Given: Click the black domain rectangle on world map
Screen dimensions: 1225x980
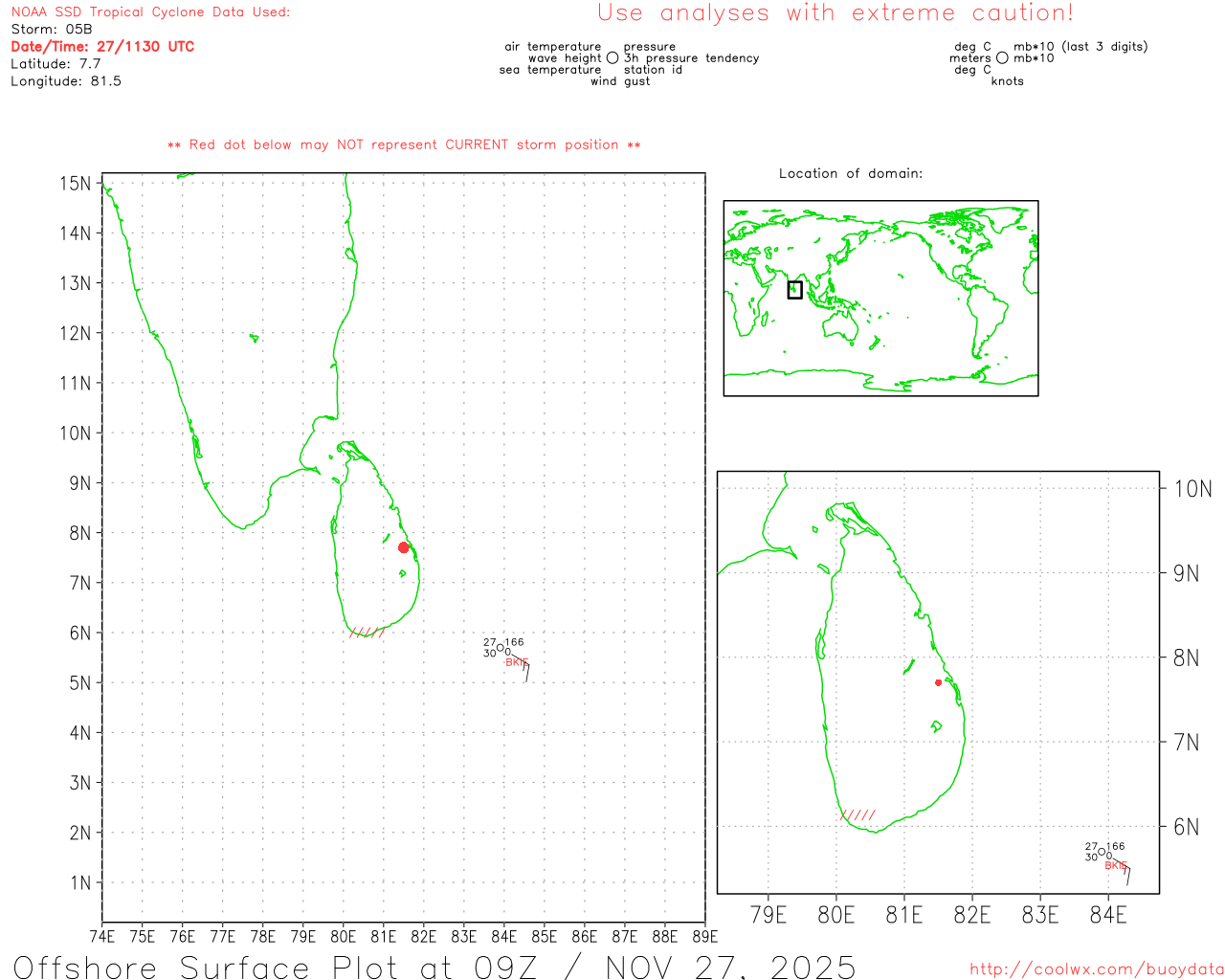Looking at the screenshot, I should (794, 290).
